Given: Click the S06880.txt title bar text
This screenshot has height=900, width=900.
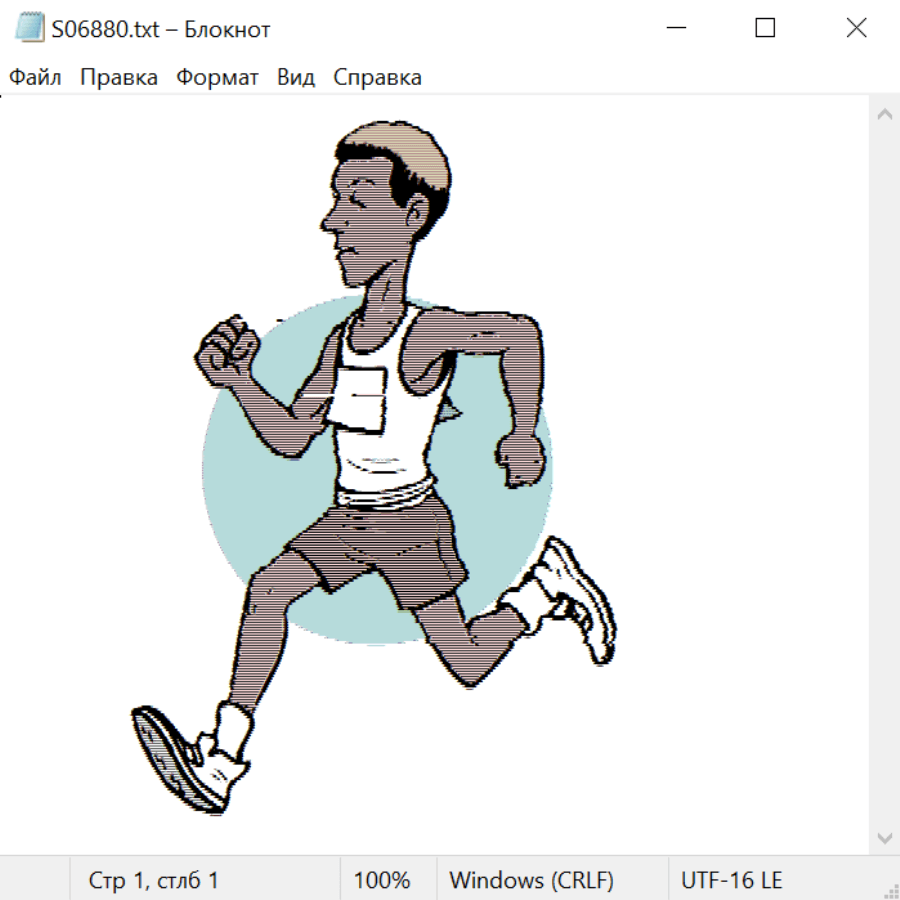Looking at the screenshot, I should click(160, 29).
